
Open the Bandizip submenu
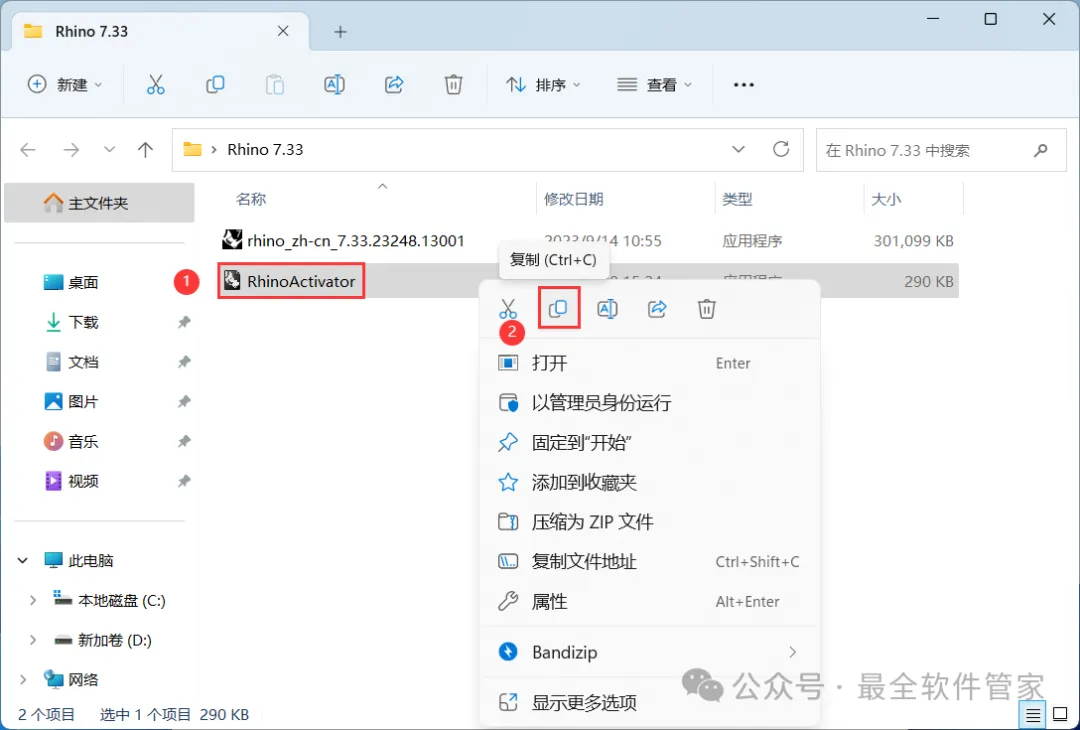pyautogui.click(x=650, y=651)
